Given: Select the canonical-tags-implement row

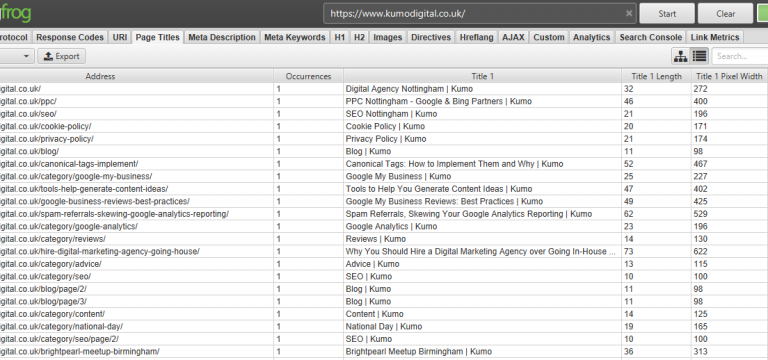Looking at the screenshot, I should tap(384, 164).
